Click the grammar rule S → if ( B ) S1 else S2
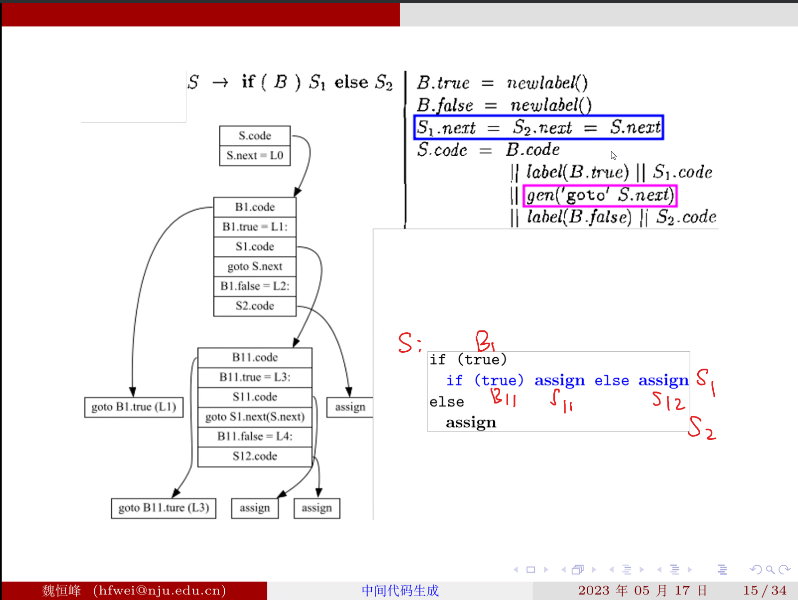The width and height of the screenshot is (798, 600). [x=290, y=82]
